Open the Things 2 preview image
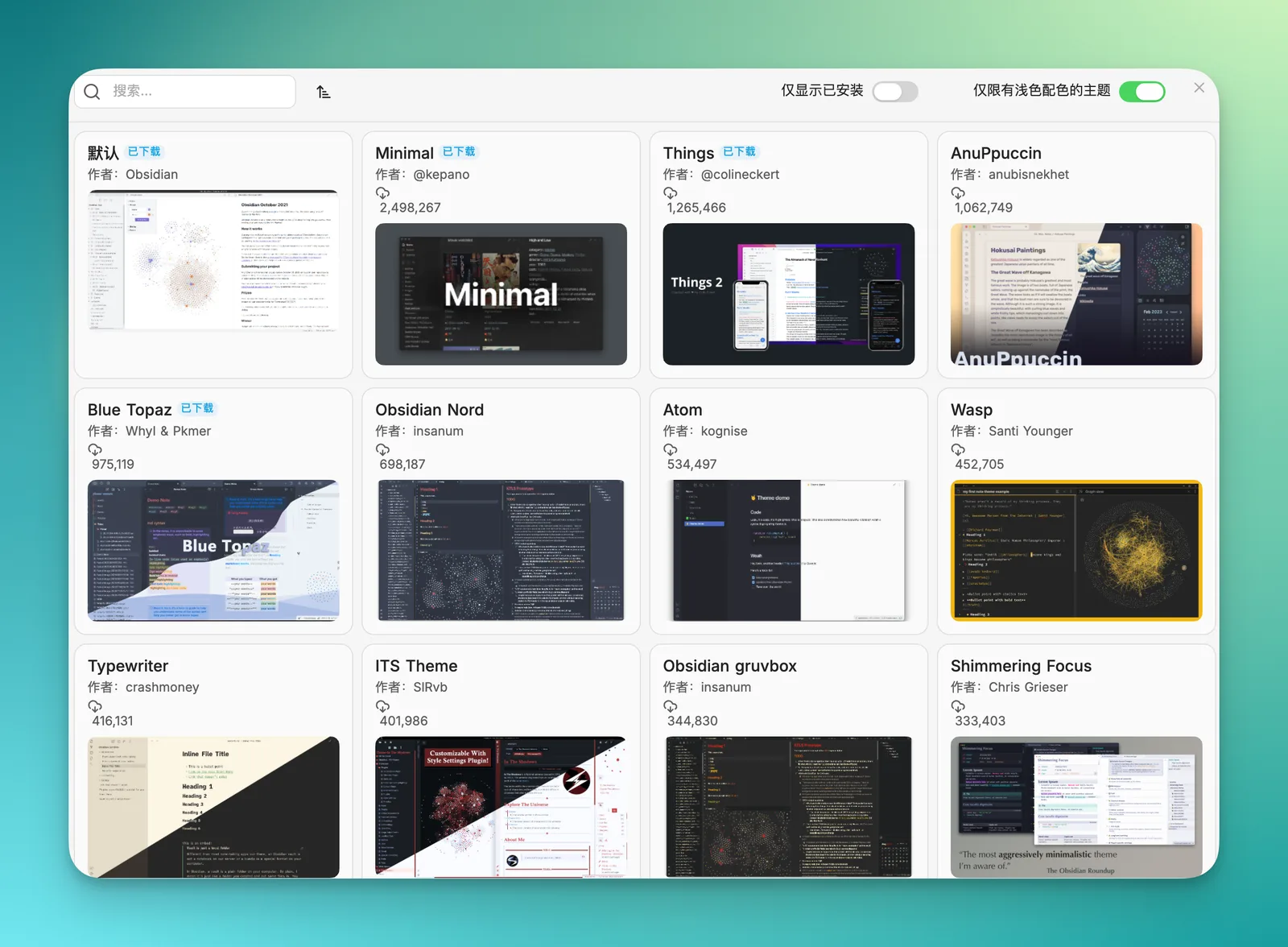This screenshot has width=1288, height=947. pyautogui.click(x=789, y=294)
